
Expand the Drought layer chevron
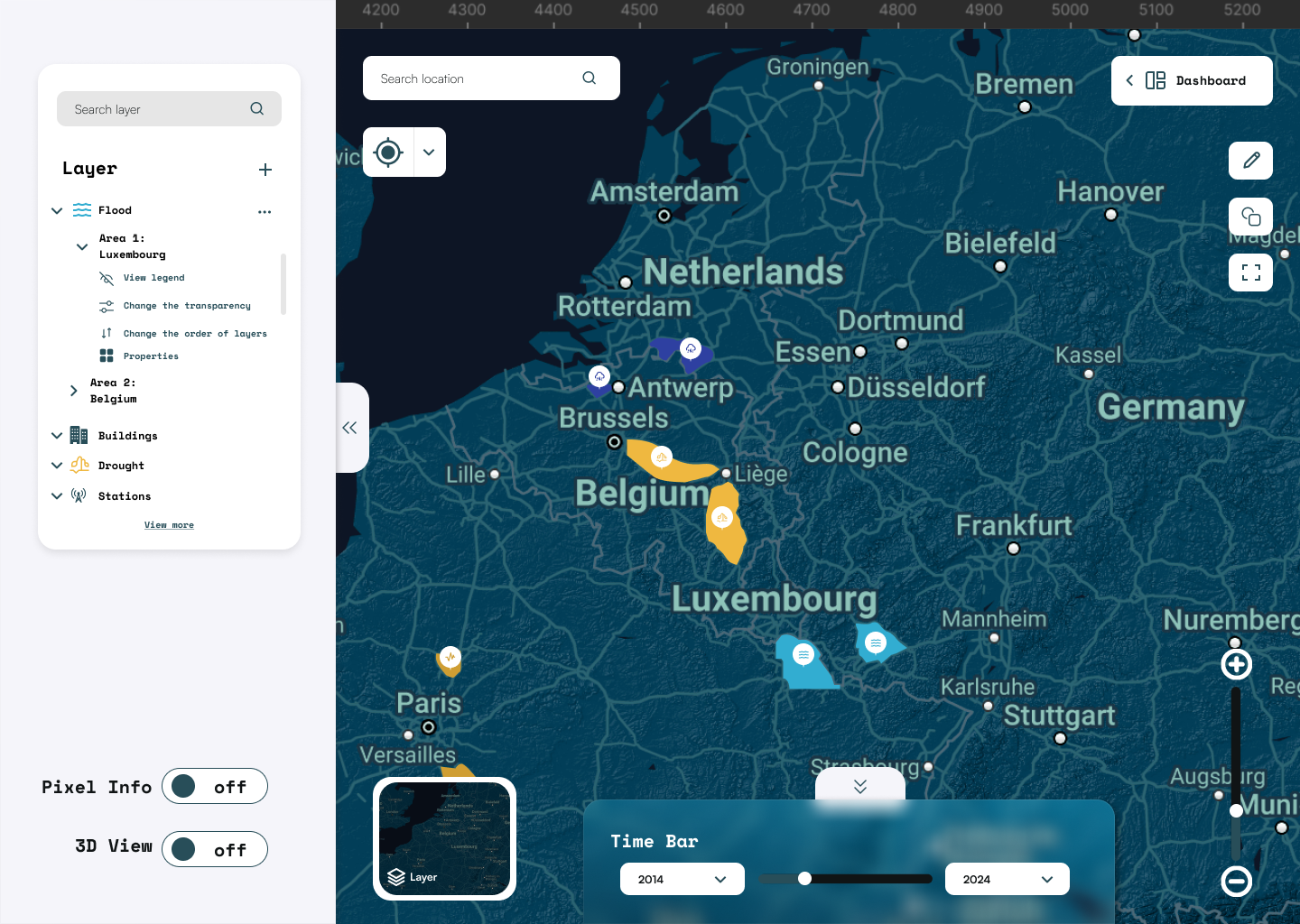pos(57,466)
